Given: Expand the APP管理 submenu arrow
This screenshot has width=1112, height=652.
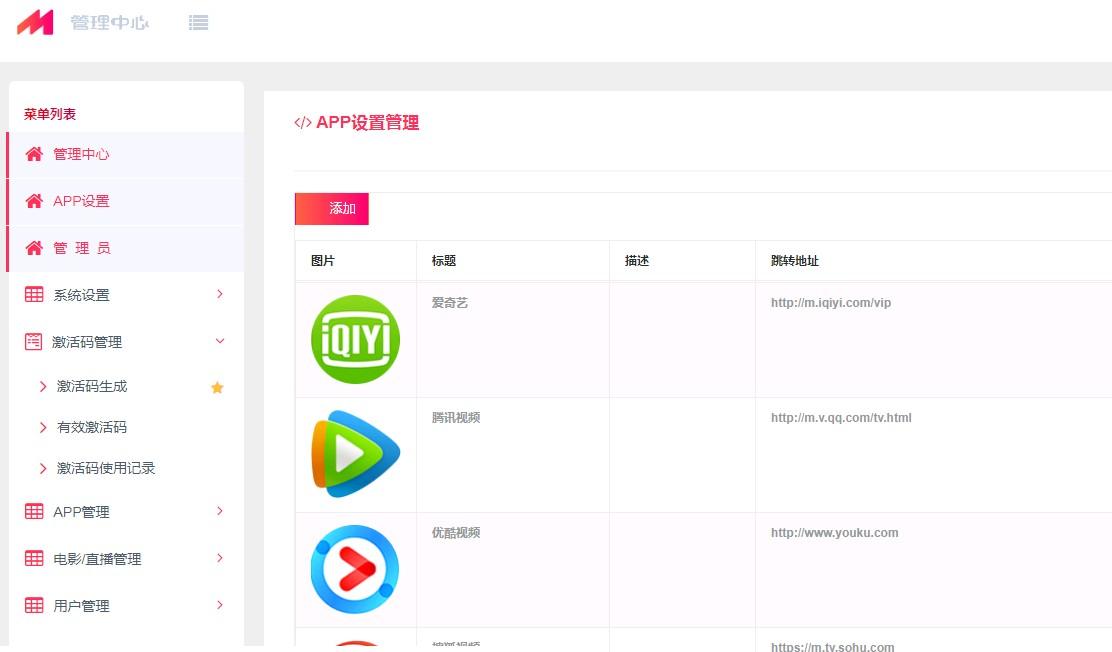Looking at the screenshot, I should tap(220, 511).
